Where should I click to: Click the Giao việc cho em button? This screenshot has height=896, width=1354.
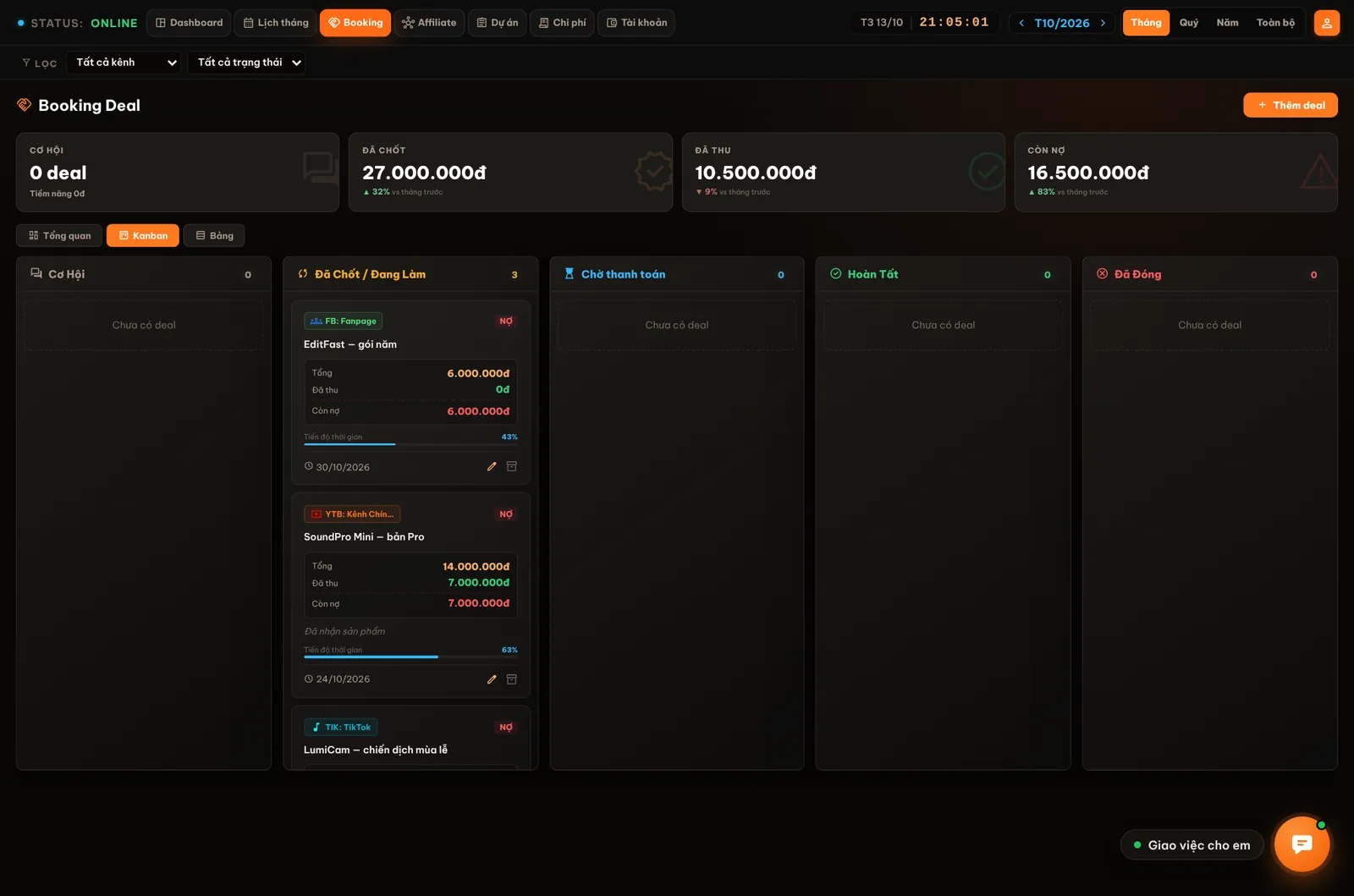(1192, 844)
